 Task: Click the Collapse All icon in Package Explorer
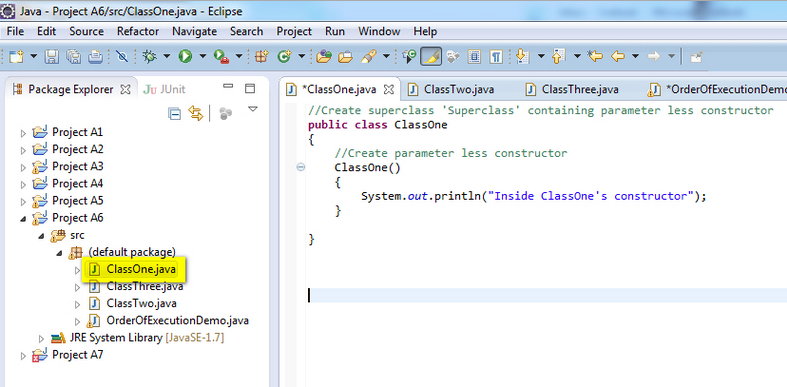click(174, 114)
